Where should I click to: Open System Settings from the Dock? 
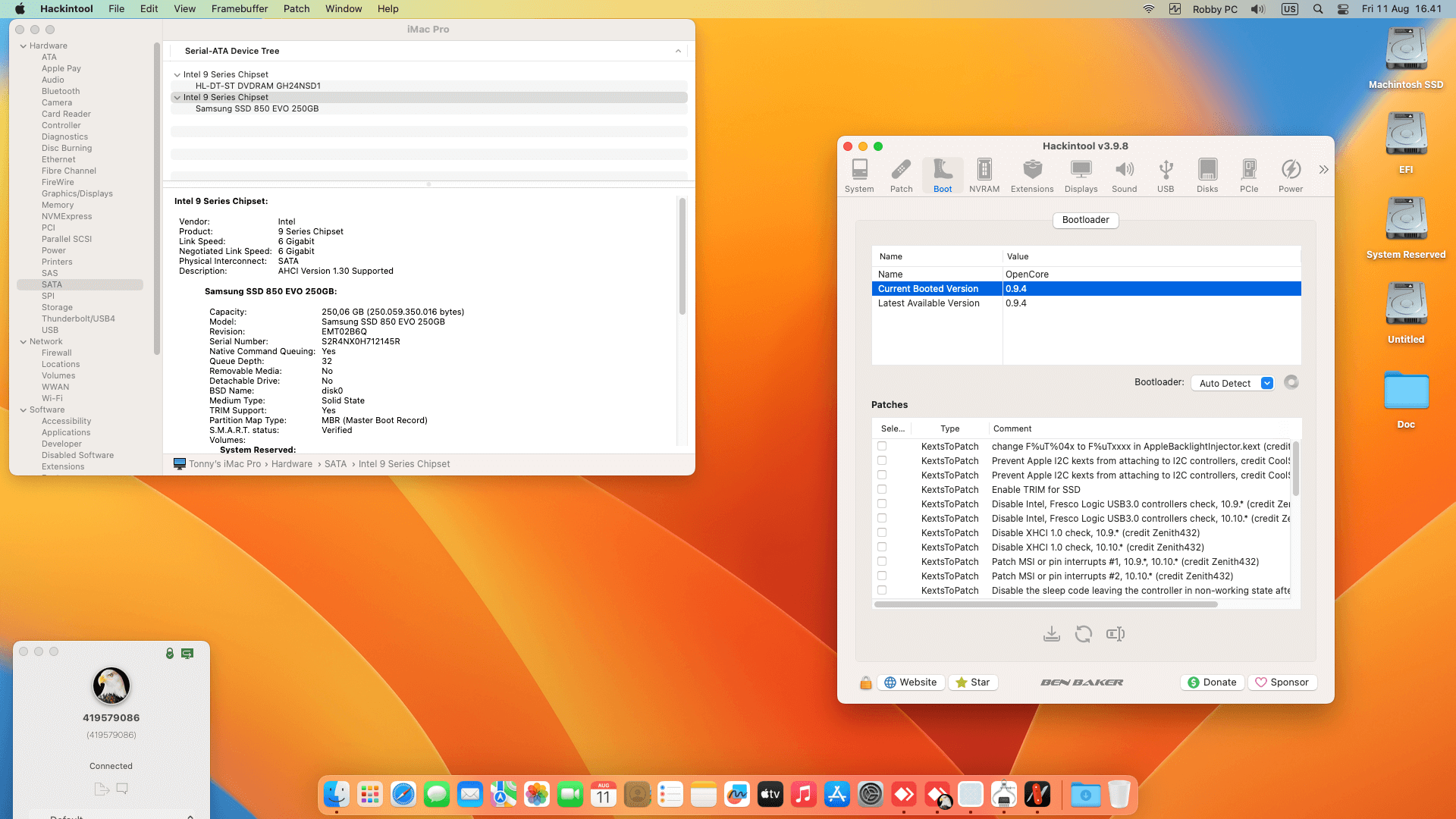871,794
